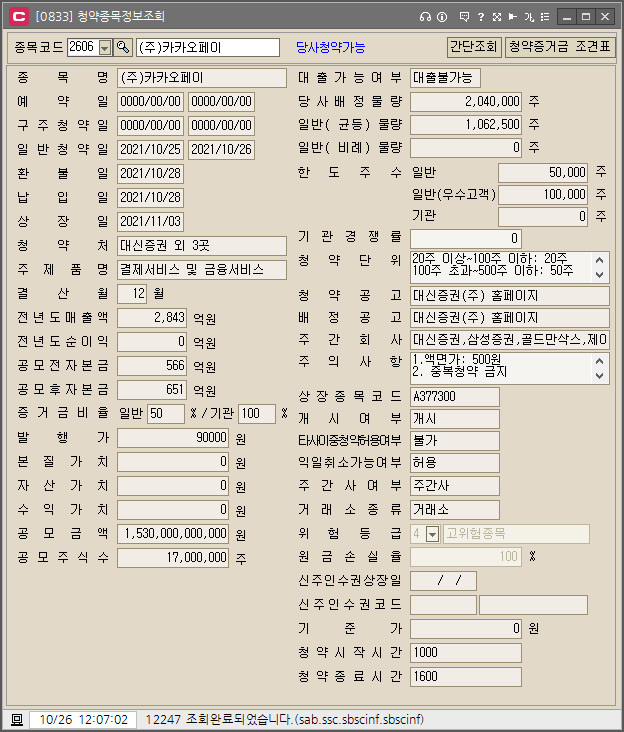Click 증거금비율 일반 field 50
The height and width of the screenshot is (732, 624).
pos(166,414)
